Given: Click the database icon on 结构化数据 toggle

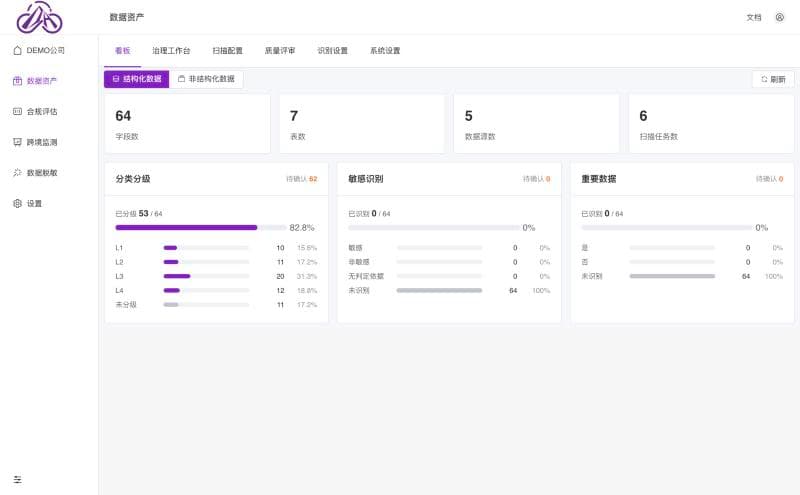Looking at the screenshot, I should tap(116, 79).
